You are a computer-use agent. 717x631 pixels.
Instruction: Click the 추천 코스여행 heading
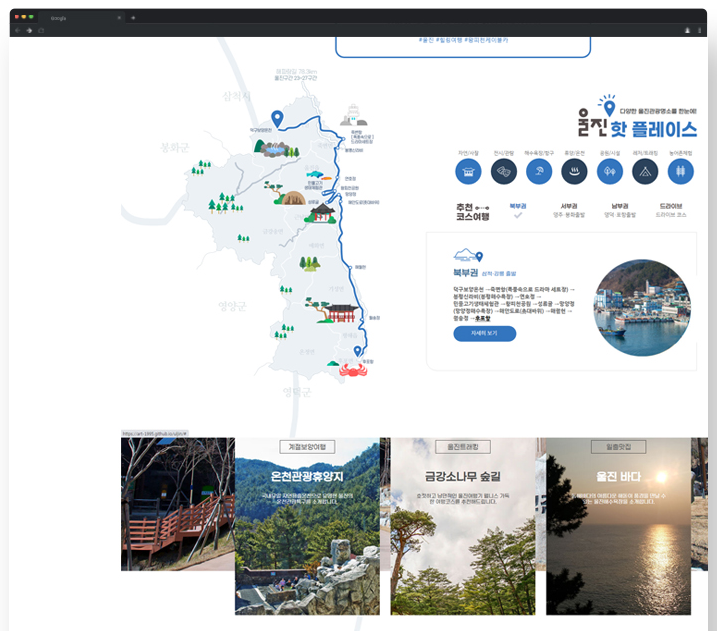click(472, 212)
